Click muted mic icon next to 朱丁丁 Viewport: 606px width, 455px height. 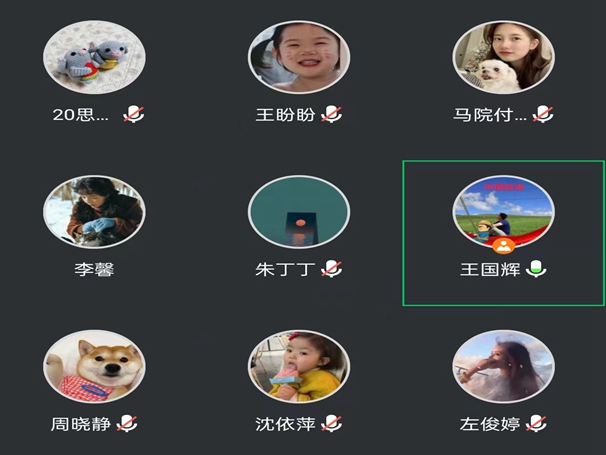tap(332, 269)
